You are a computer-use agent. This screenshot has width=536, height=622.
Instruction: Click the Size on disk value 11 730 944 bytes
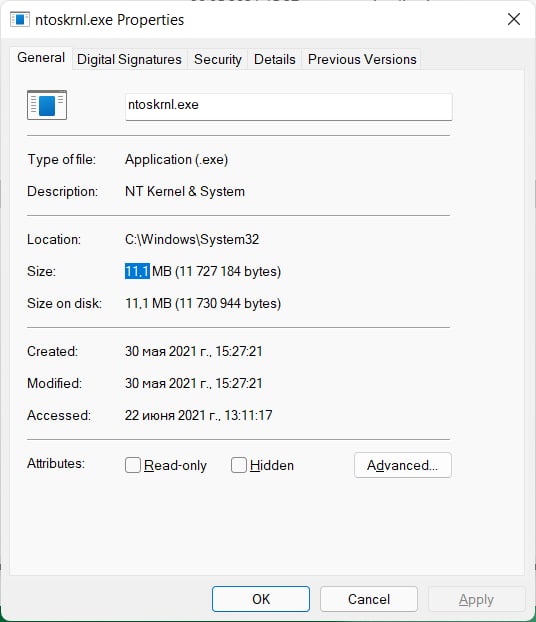[203, 303]
